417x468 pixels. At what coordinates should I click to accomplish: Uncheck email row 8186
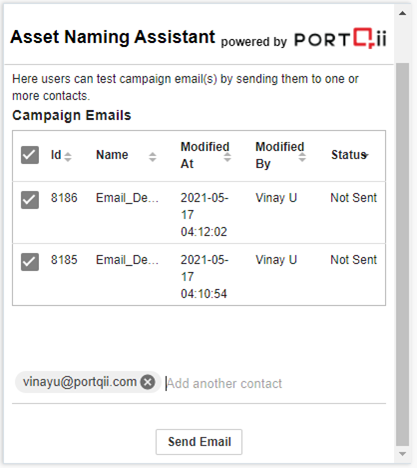[x=30, y=200]
